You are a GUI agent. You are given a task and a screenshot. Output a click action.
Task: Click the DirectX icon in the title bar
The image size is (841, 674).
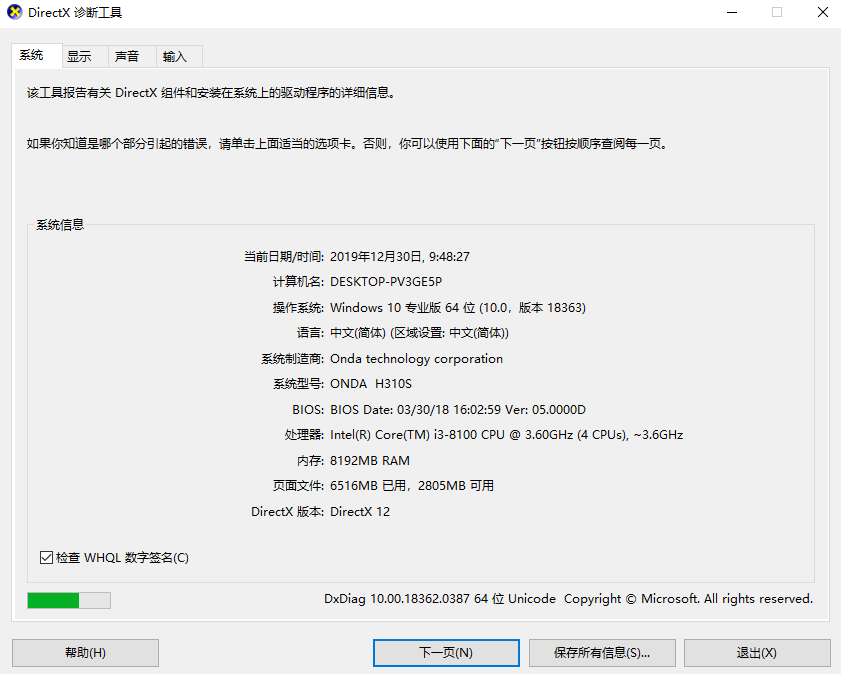point(14,12)
